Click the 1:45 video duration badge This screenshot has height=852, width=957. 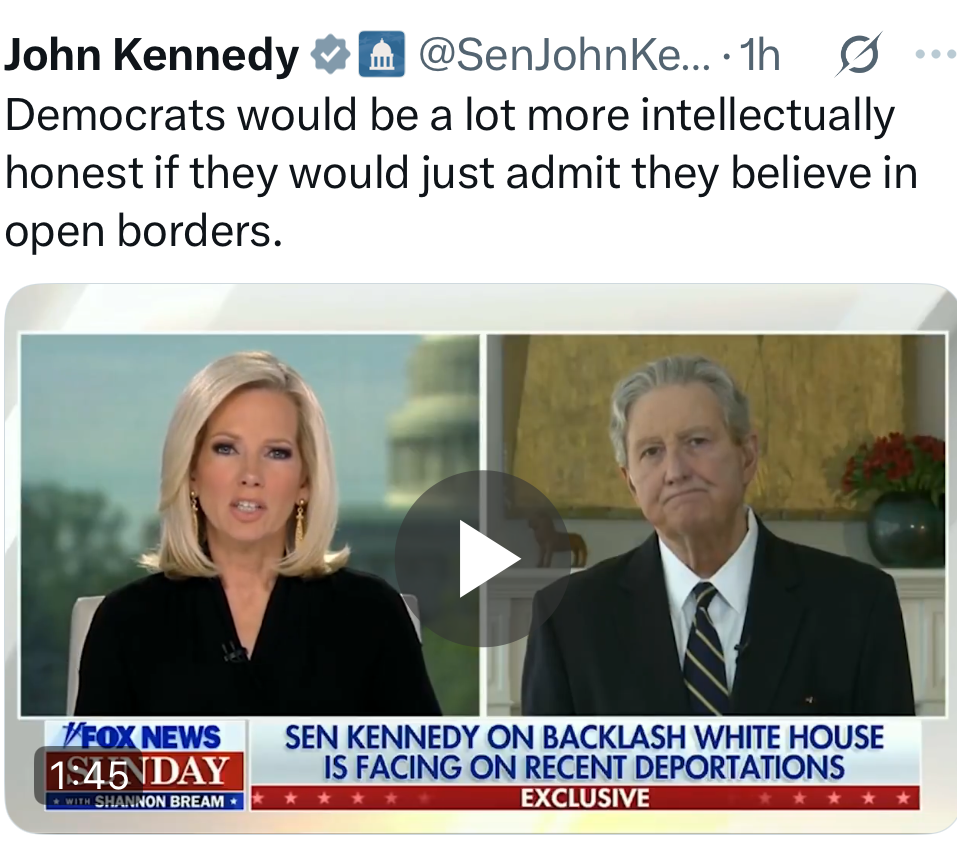coord(89,775)
